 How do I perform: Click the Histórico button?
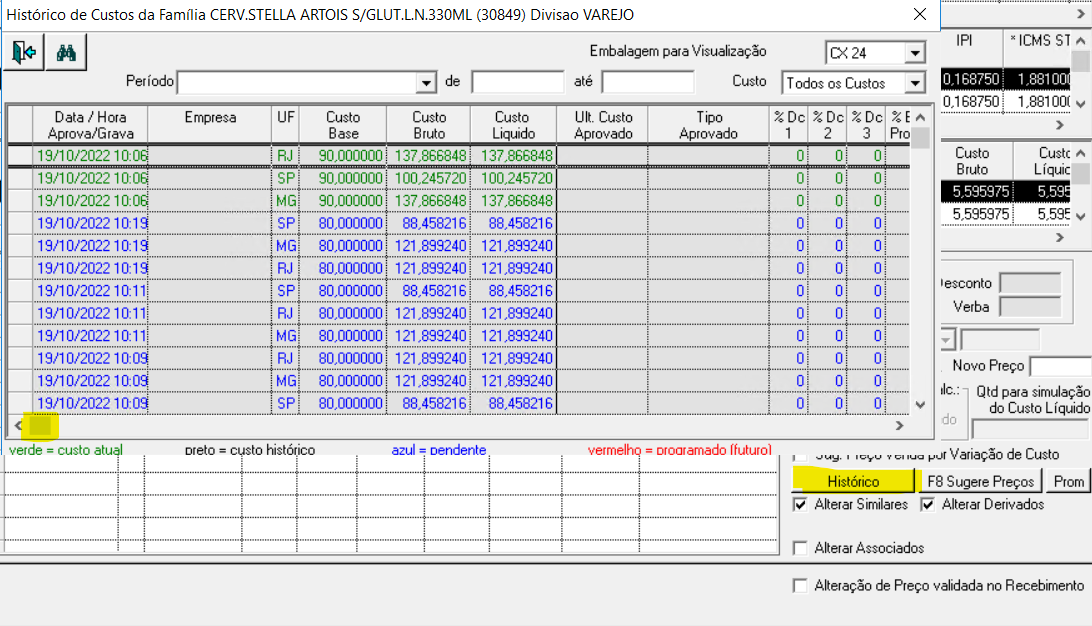pos(853,481)
